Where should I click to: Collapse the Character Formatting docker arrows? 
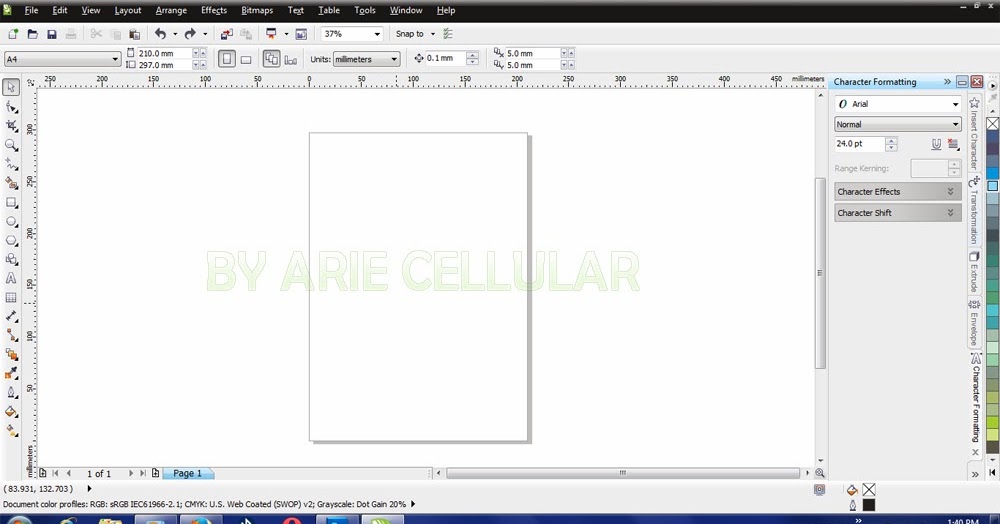point(947,82)
